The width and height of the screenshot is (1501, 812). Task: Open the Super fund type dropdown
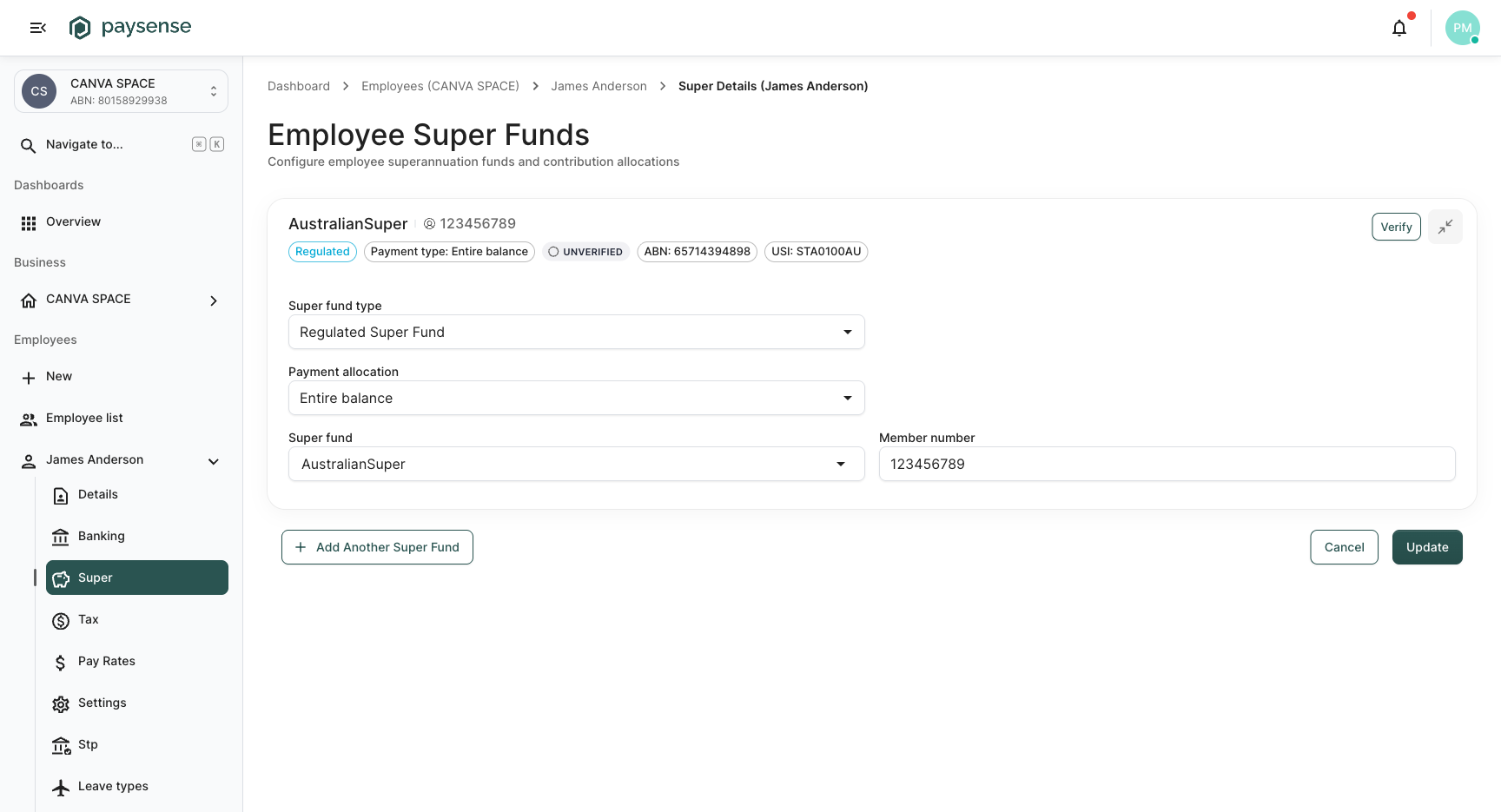coord(577,332)
